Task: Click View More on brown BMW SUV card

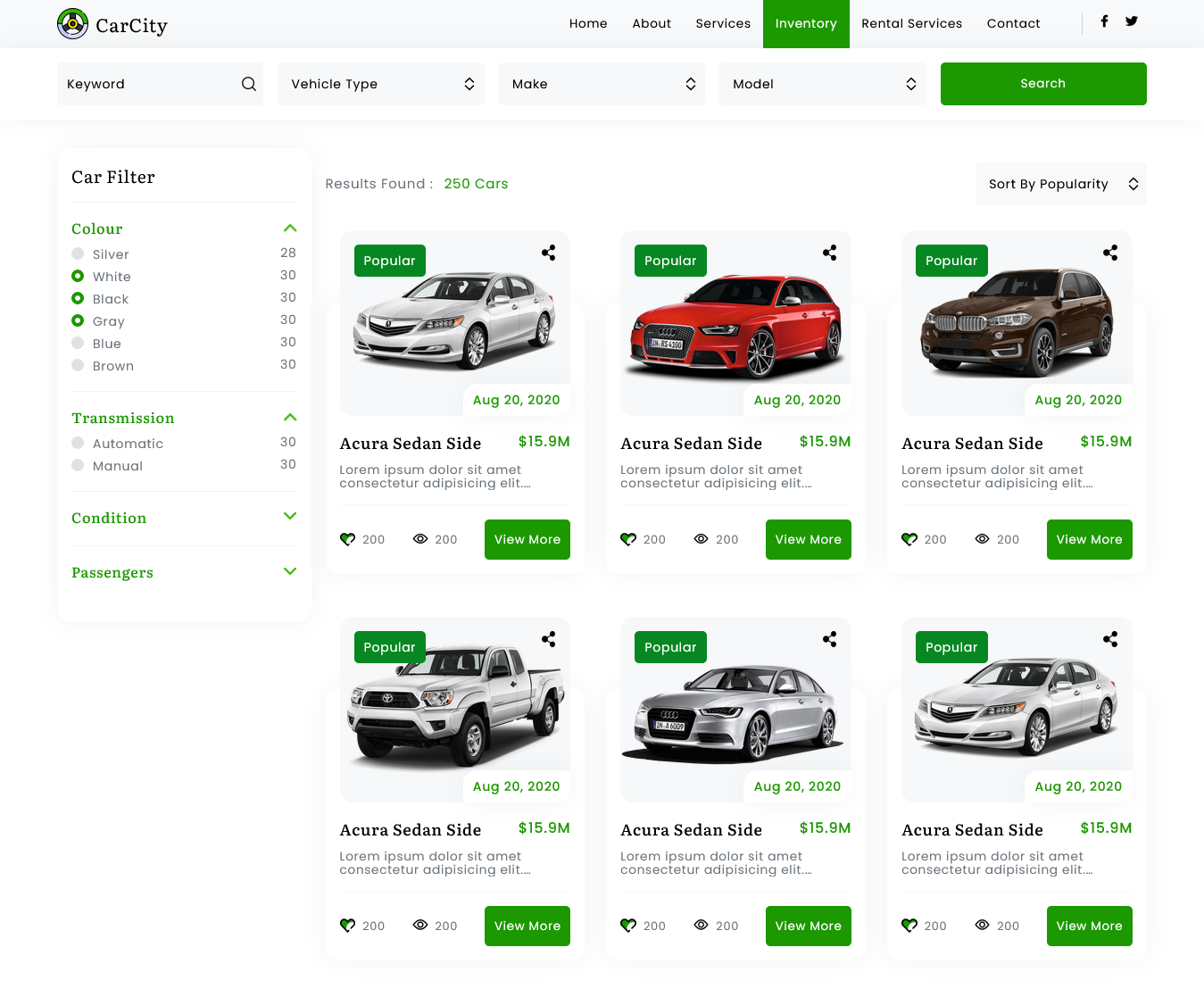Action: (x=1090, y=539)
